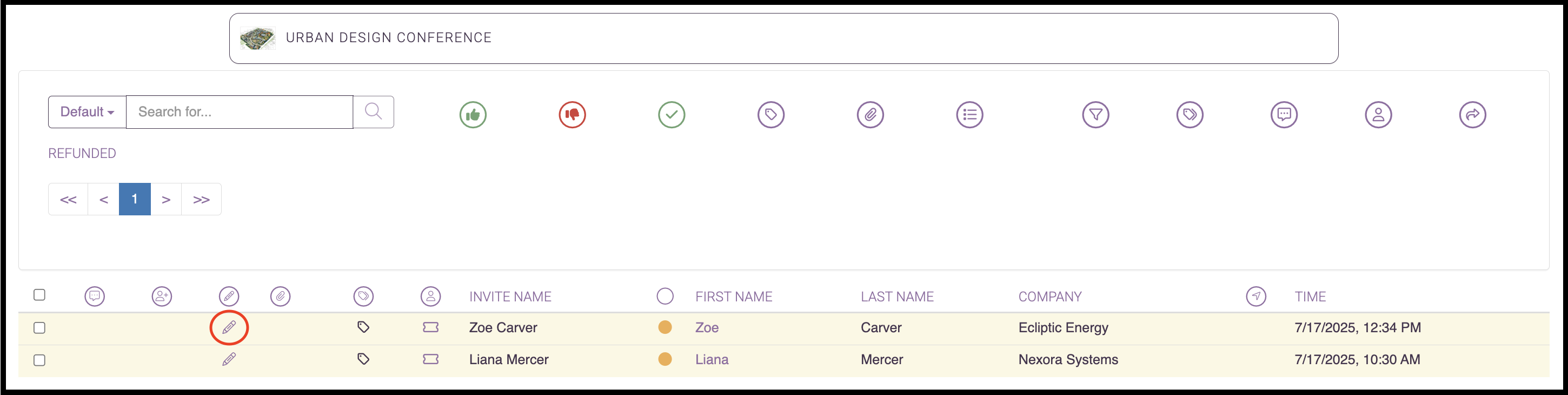Check the Zoe Carver row checkbox

pos(39,328)
